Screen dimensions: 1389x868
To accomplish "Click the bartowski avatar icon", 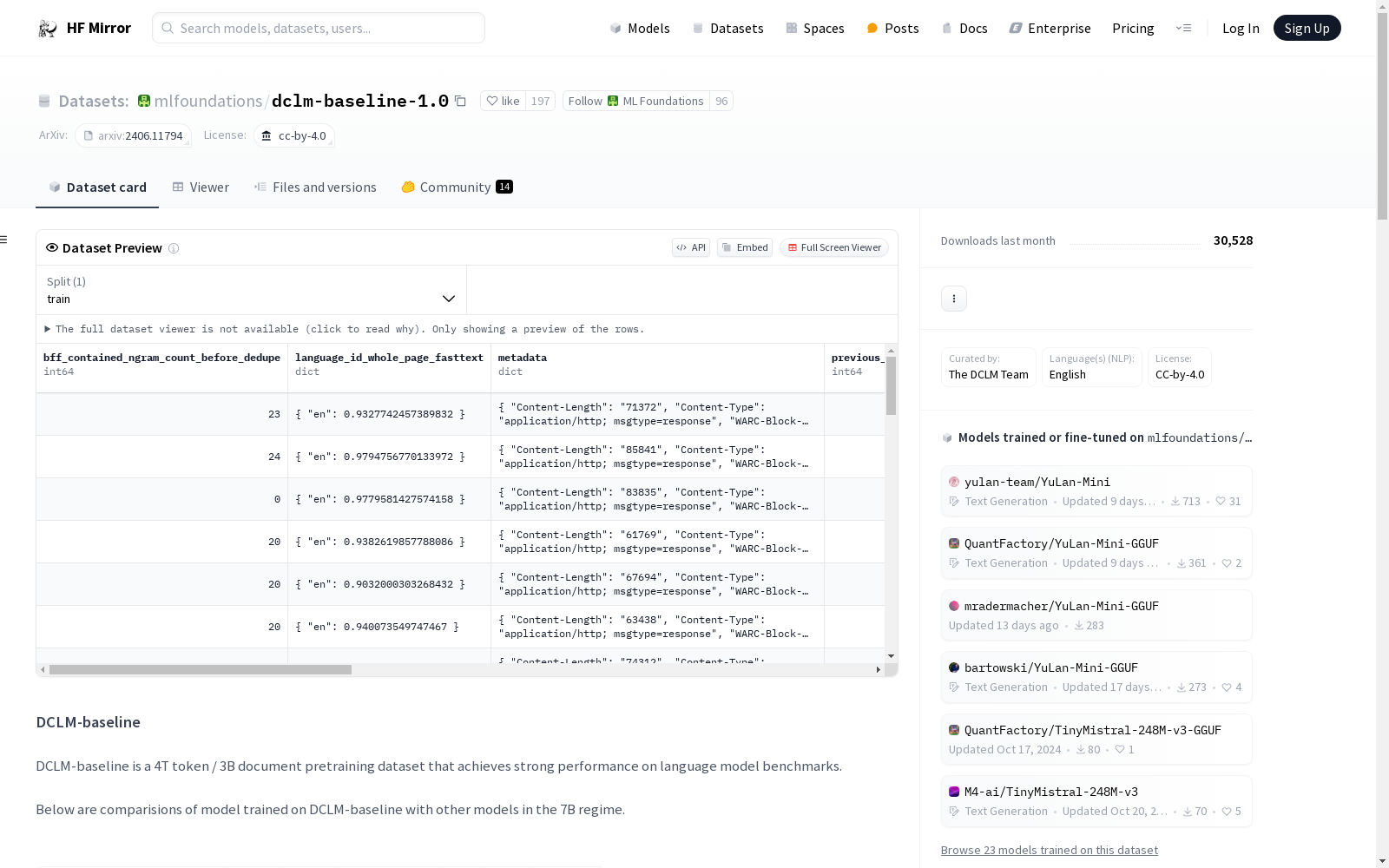I will coord(954,667).
